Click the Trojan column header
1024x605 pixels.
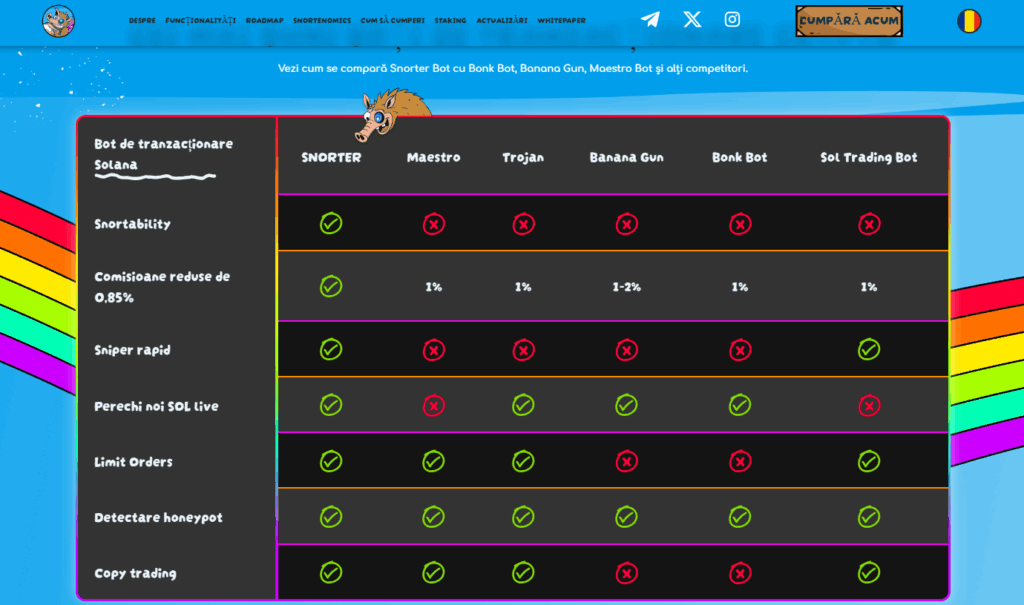(523, 157)
